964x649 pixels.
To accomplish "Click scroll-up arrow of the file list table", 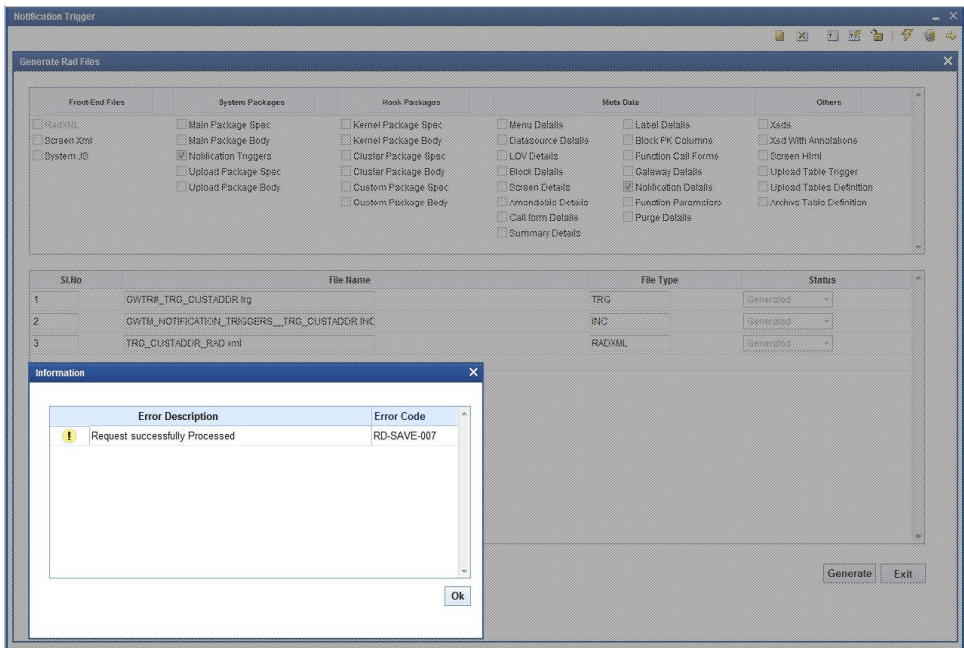I will tap(918, 278).
